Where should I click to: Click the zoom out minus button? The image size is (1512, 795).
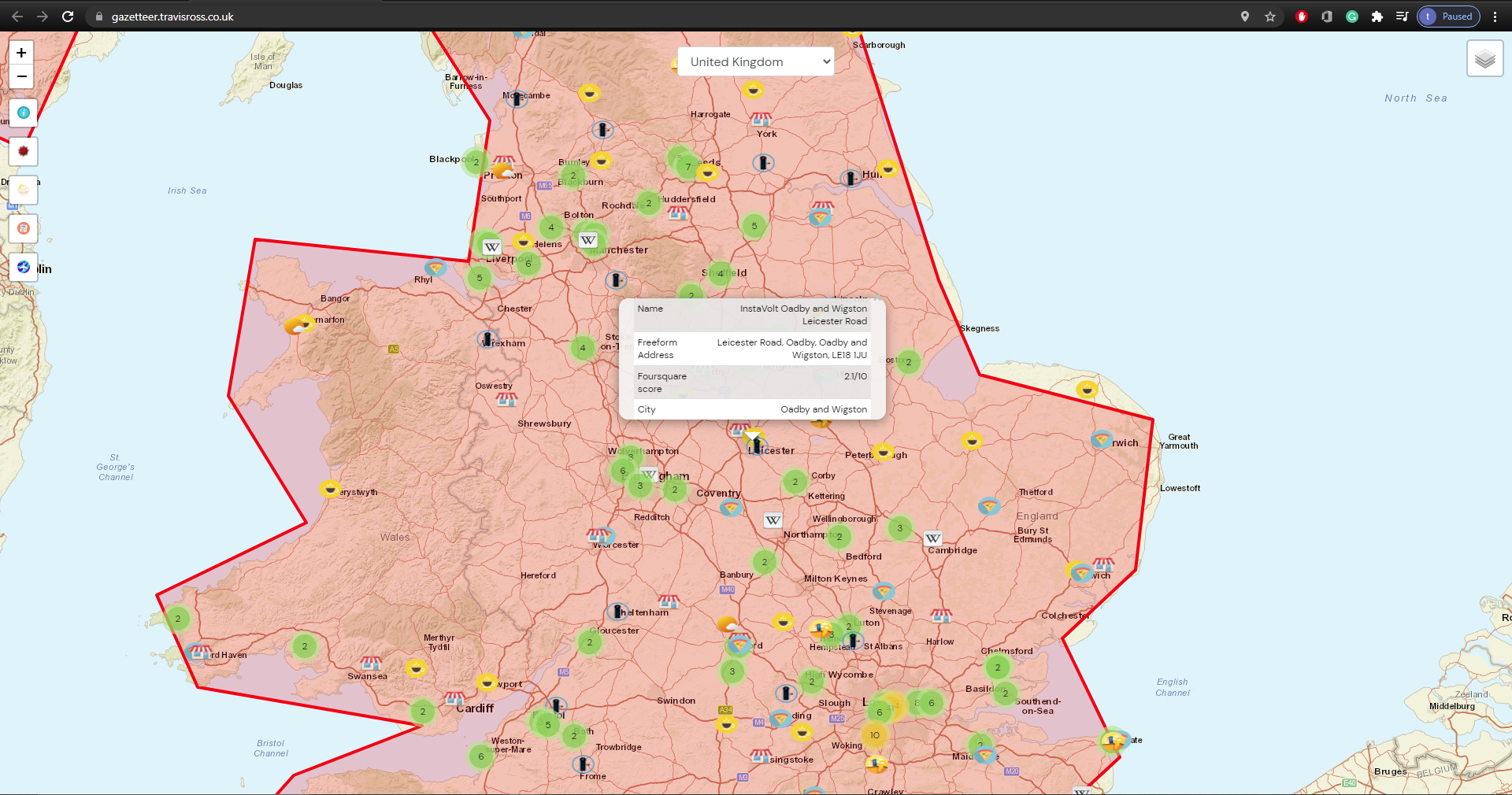pyautogui.click(x=21, y=76)
